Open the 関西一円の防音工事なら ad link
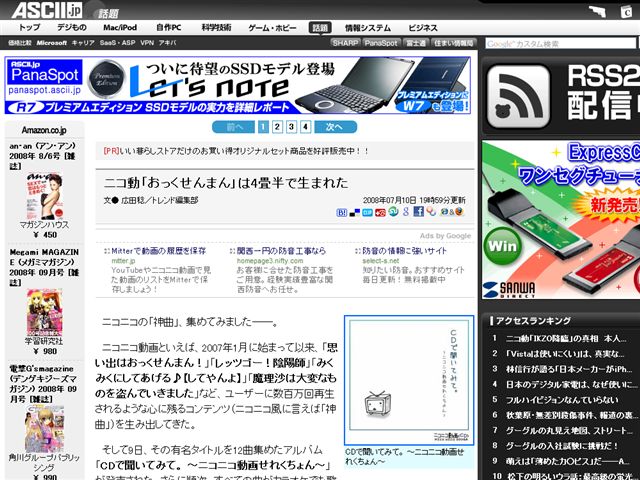Image resolution: width=640 pixels, height=480 pixels. pos(281,251)
